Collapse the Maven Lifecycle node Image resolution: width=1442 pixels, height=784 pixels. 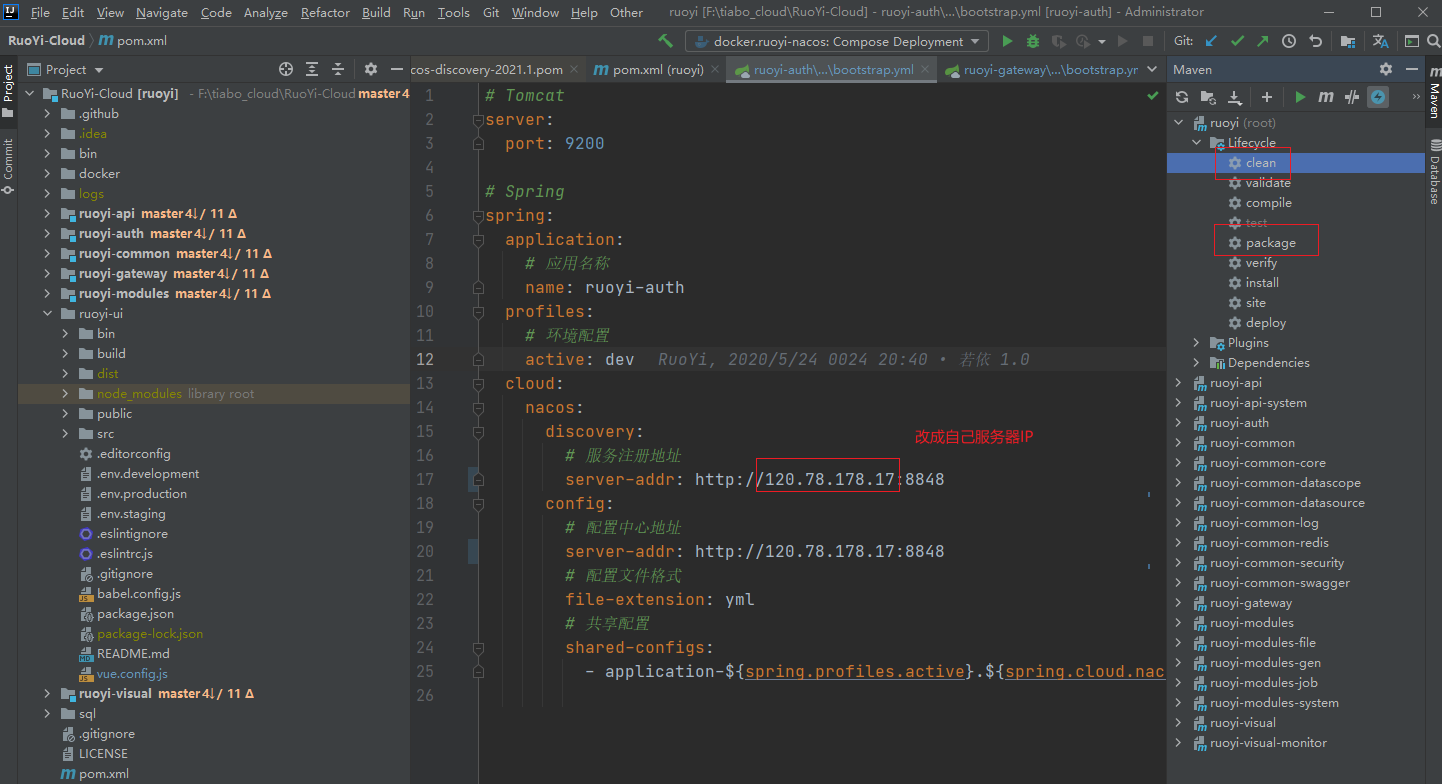(x=1196, y=143)
